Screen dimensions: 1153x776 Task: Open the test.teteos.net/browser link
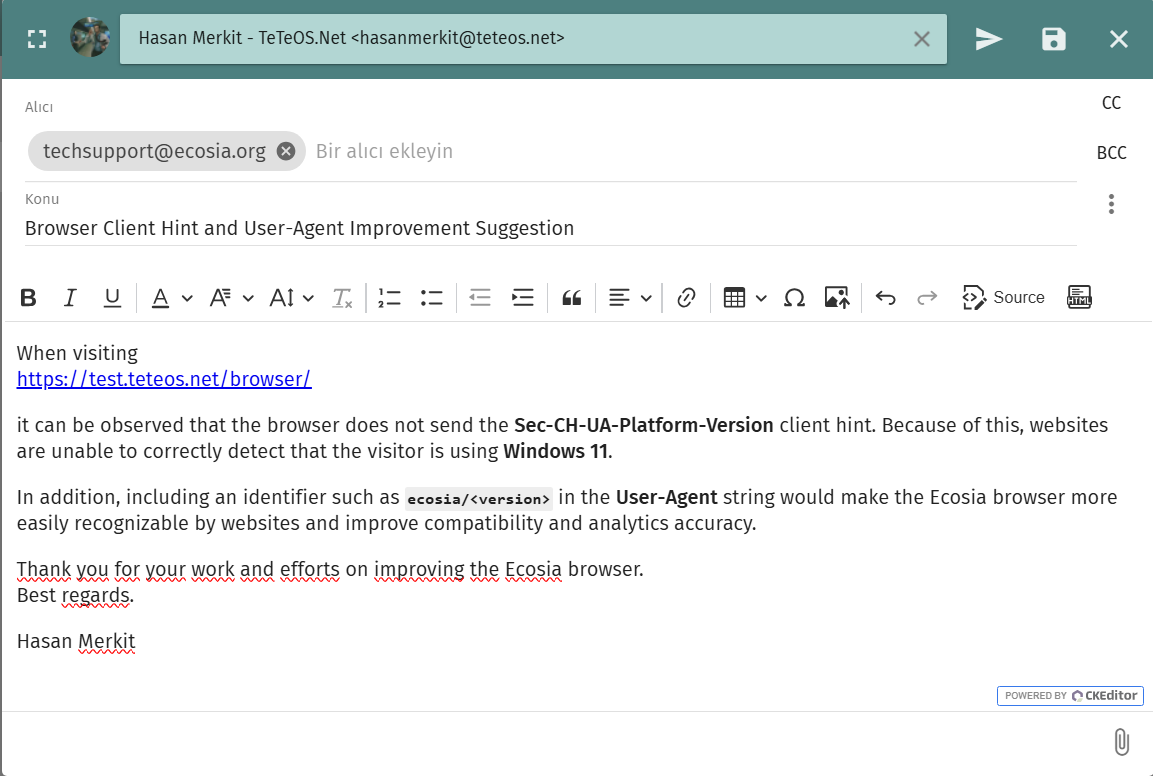tap(164, 379)
